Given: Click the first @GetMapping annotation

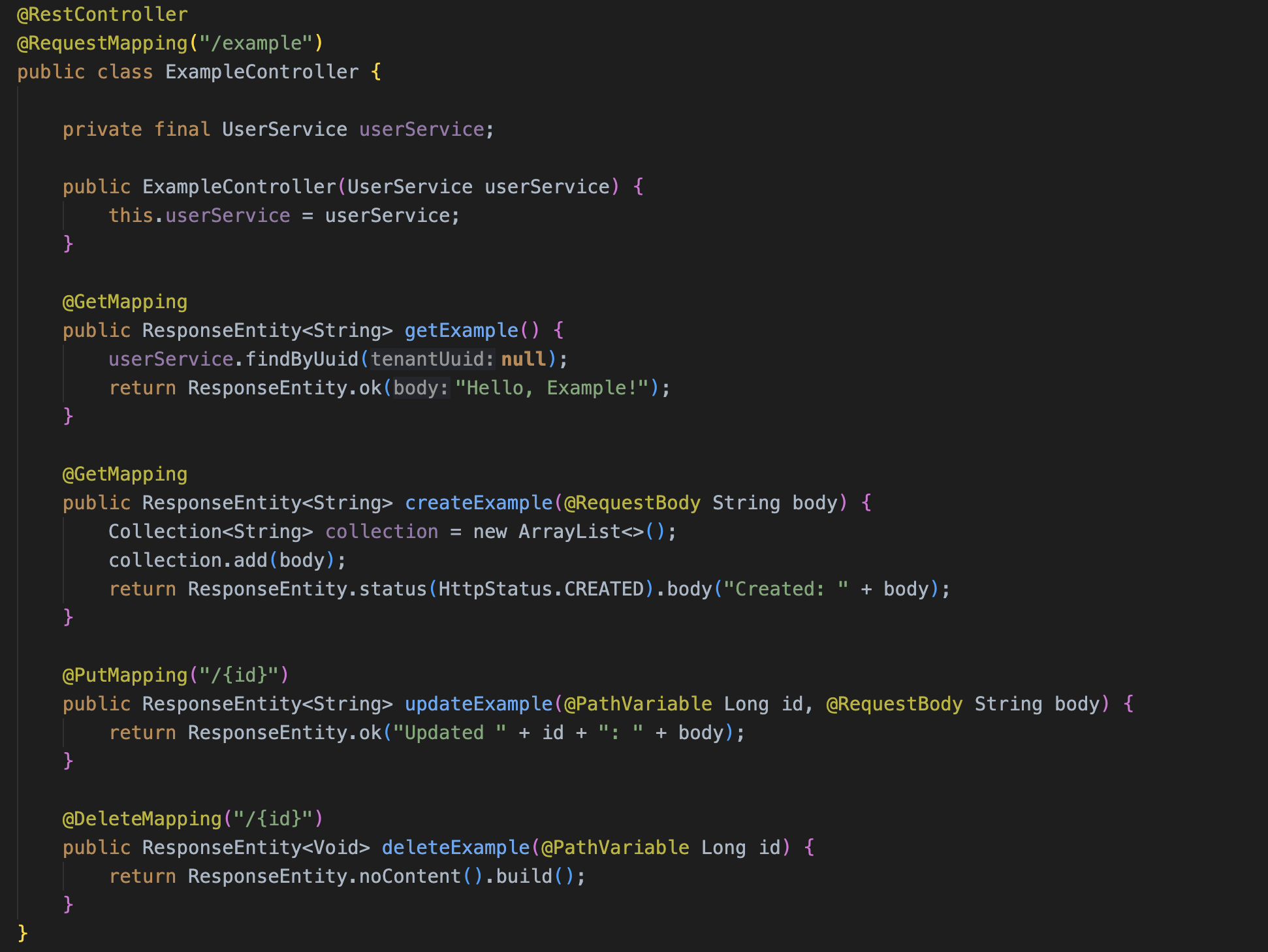Looking at the screenshot, I should (x=124, y=301).
